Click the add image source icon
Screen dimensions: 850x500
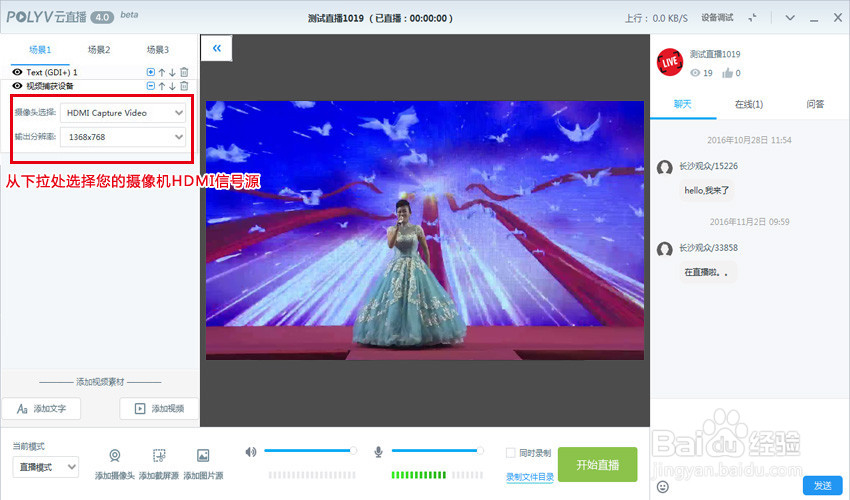[203, 456]
